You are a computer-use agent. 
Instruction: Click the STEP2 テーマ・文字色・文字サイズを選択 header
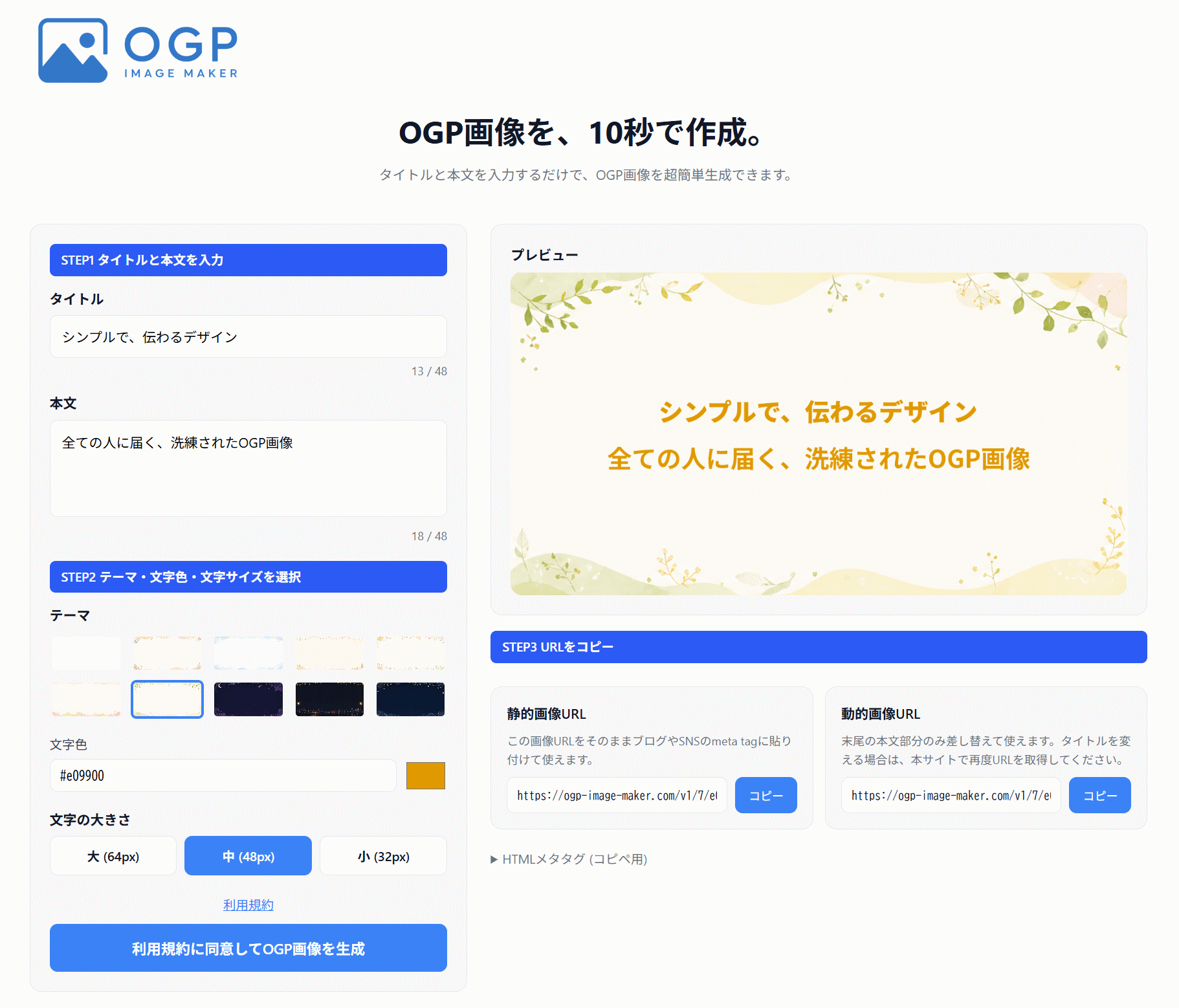(248, 576)
